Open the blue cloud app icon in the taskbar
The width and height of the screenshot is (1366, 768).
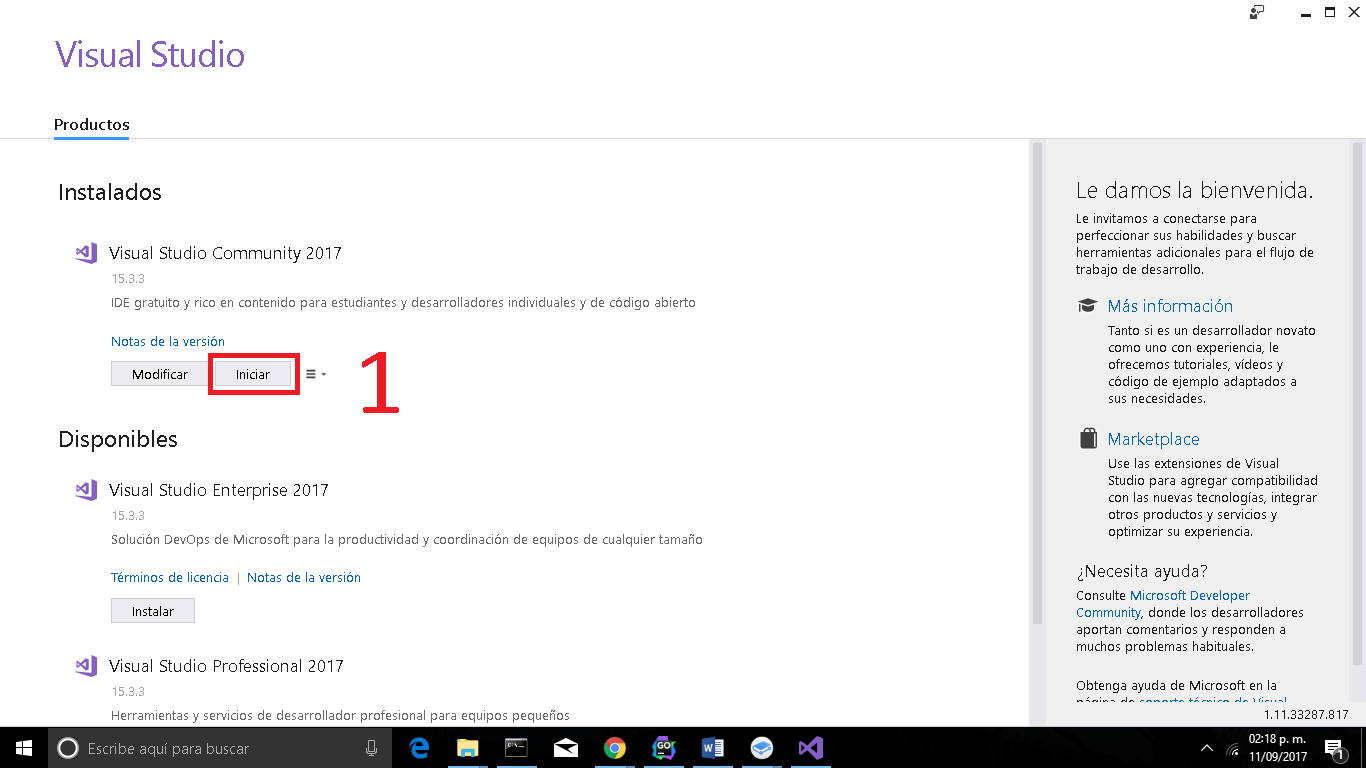(761, 748)
